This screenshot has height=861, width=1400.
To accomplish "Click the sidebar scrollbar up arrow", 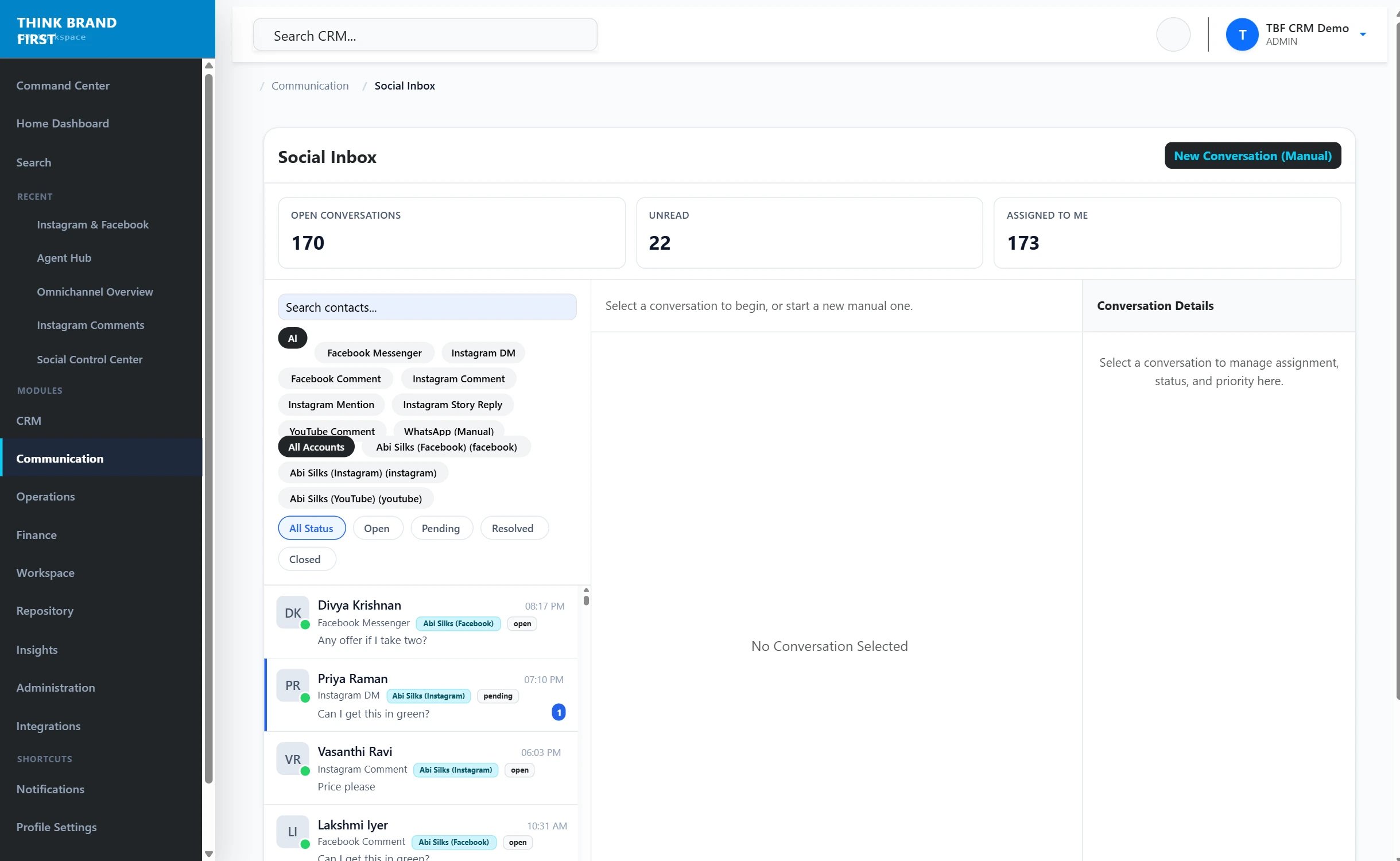I will pyautogui.click(x=209, y=65).
